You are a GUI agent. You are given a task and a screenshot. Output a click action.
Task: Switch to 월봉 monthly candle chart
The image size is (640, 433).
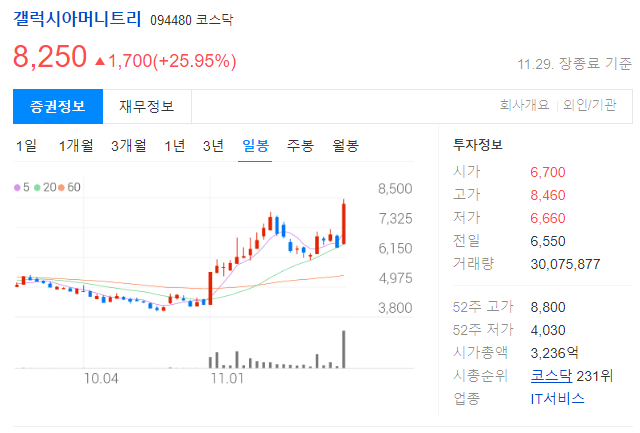tap(345, 146)
